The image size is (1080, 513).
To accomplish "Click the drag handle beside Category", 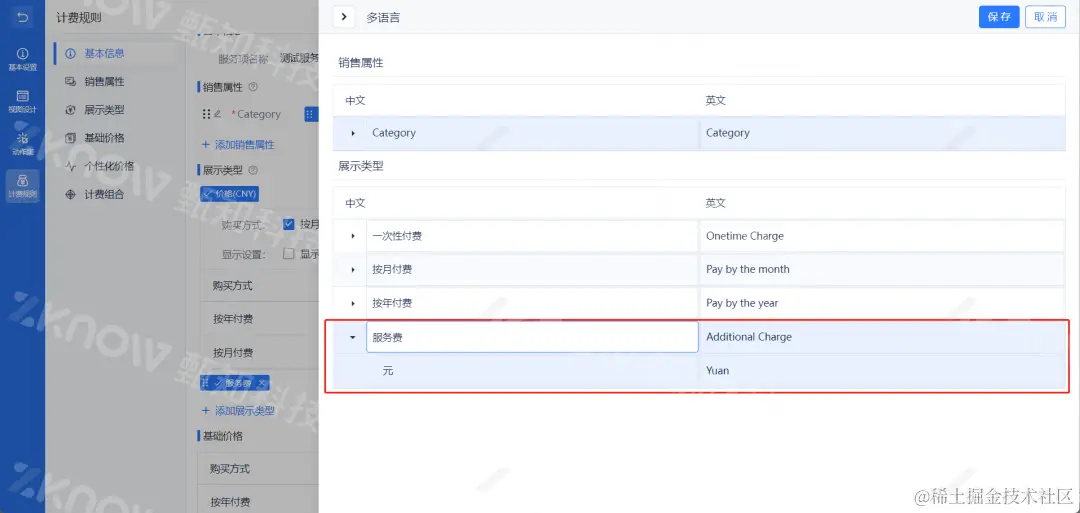I will click(206, 114).
